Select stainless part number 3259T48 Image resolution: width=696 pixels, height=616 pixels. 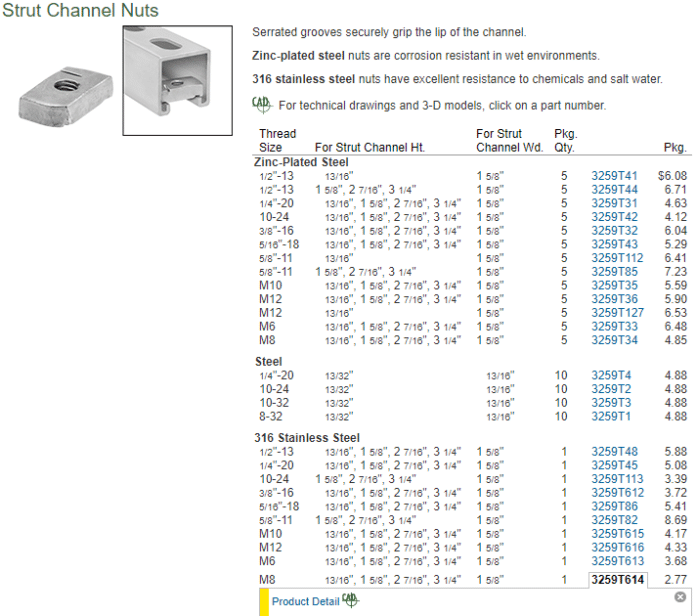click(x=614, y=452)
